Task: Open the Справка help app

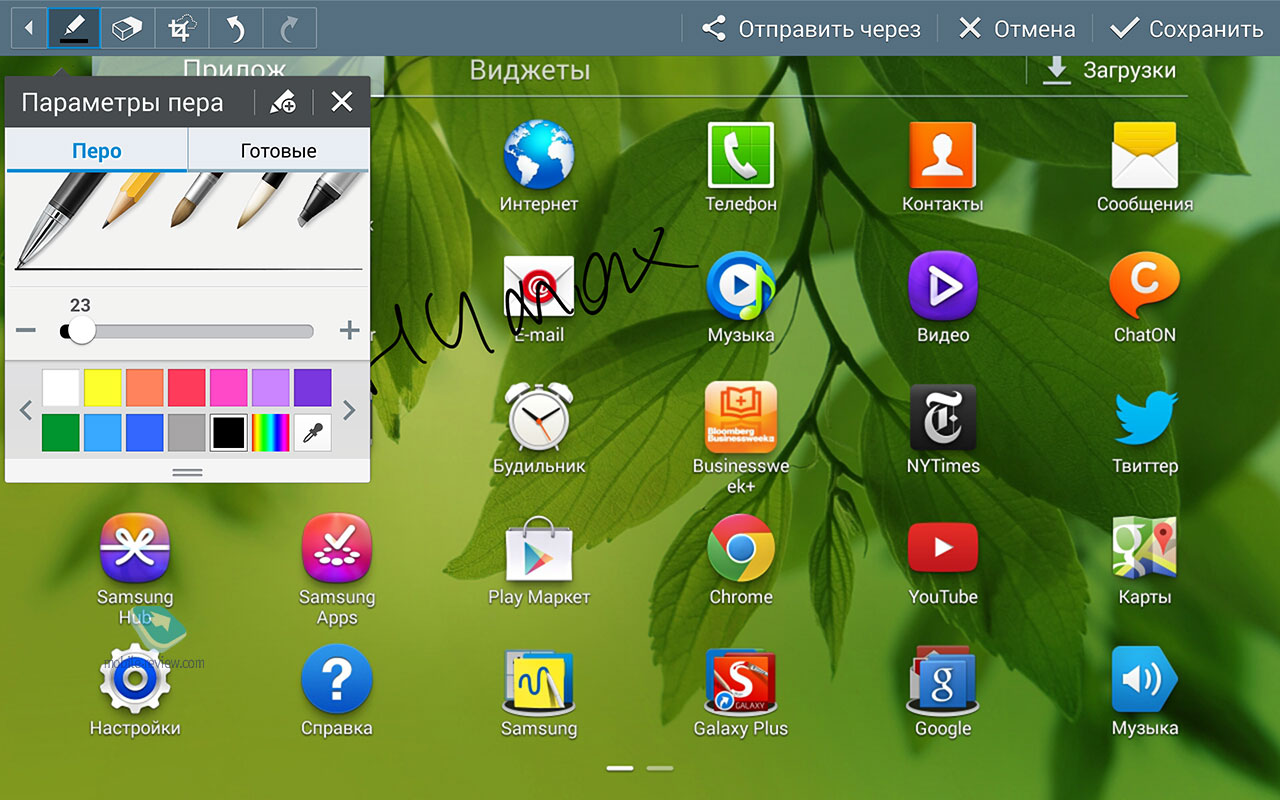Action: [x=337, y=691]
